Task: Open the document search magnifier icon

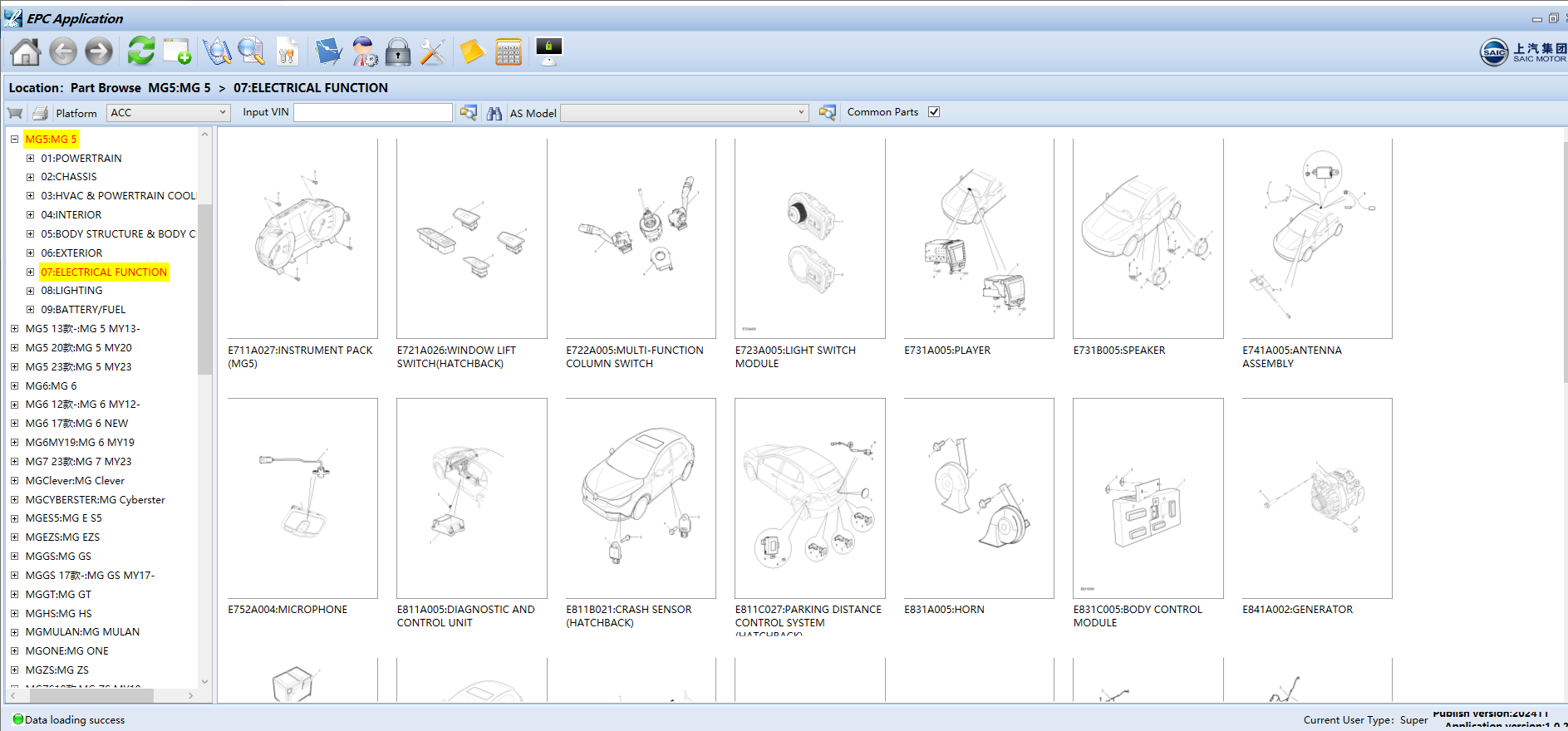Action: 251,52
